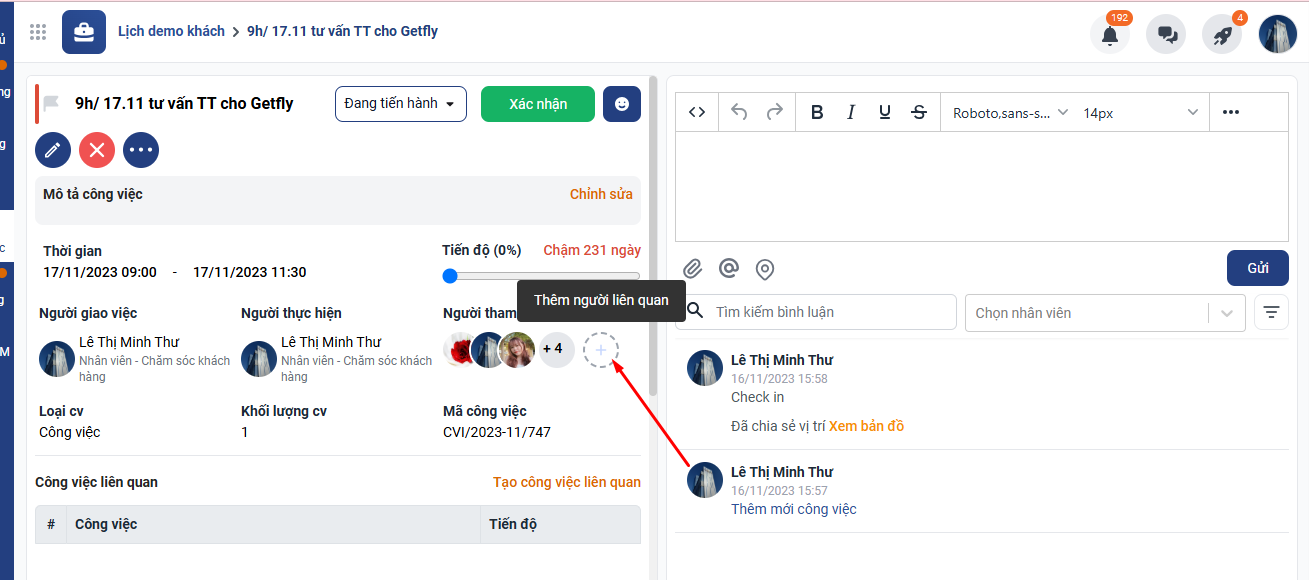Expand the Roboto font family dropdown
The width and height of the screenshot is (1309, 580).
[1010, 112]
